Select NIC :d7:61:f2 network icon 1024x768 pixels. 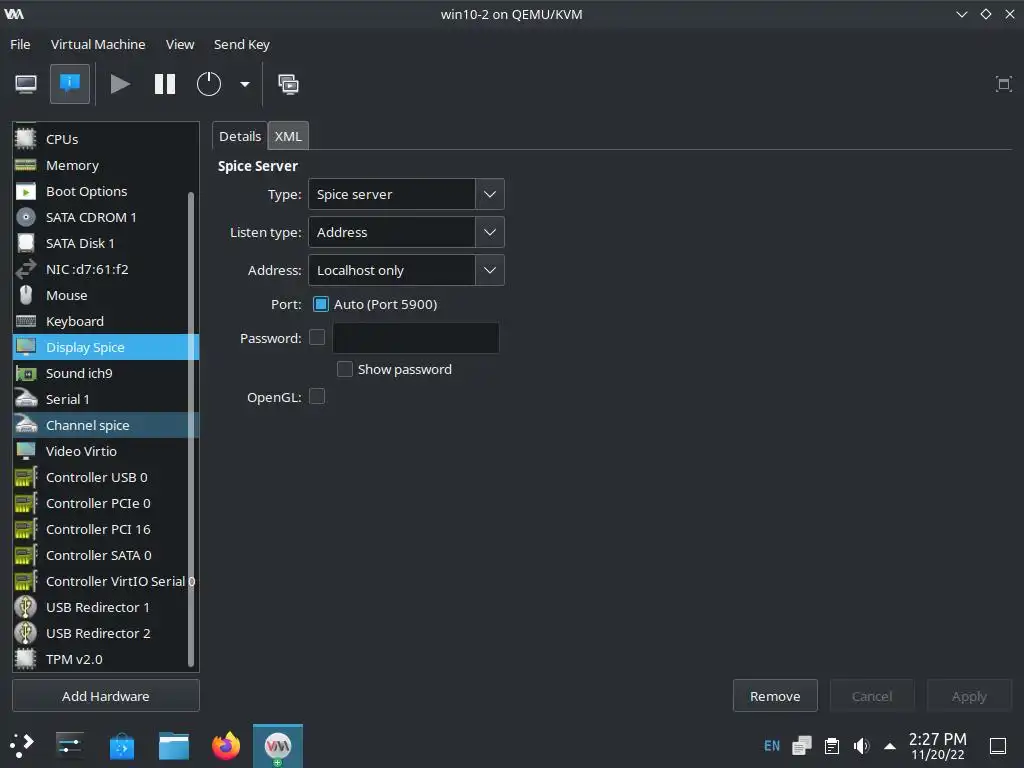(x=25, y=269)
